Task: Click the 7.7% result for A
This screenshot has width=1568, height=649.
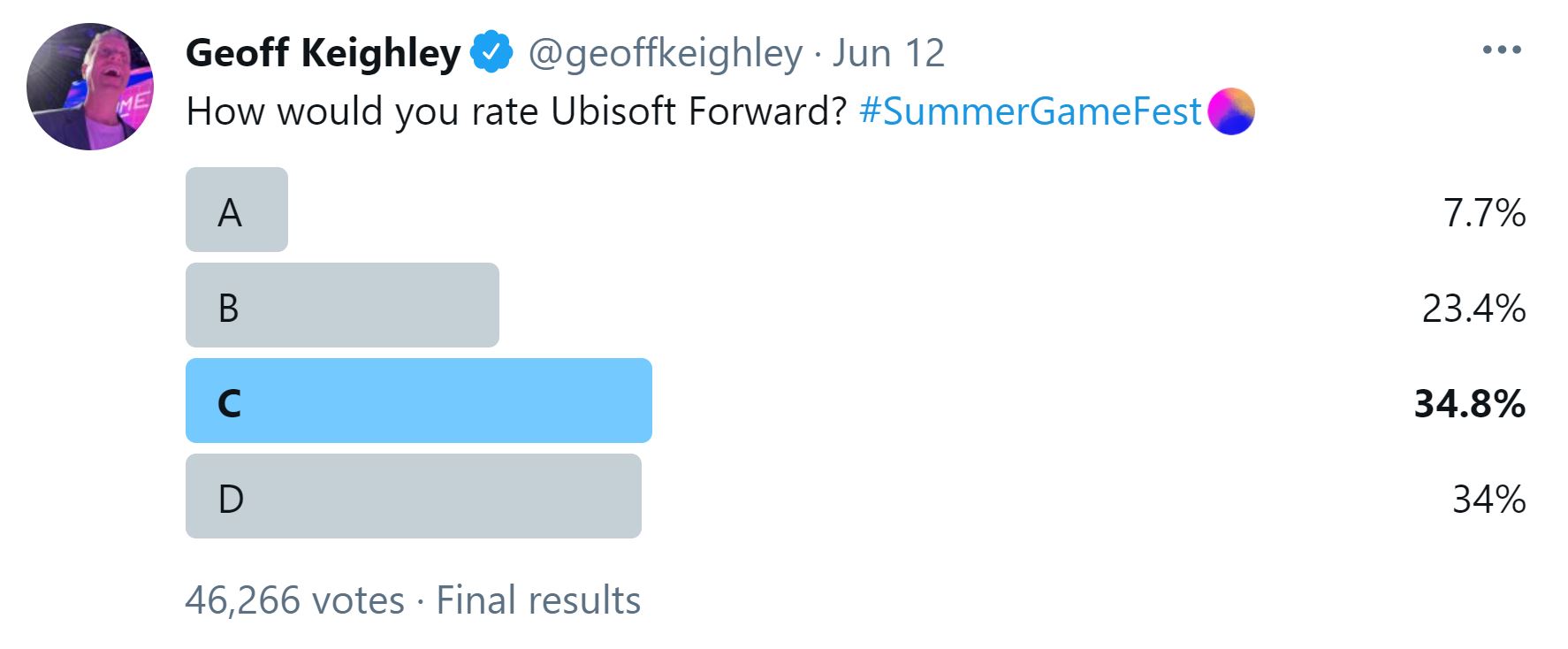Action: point(1484,213)
